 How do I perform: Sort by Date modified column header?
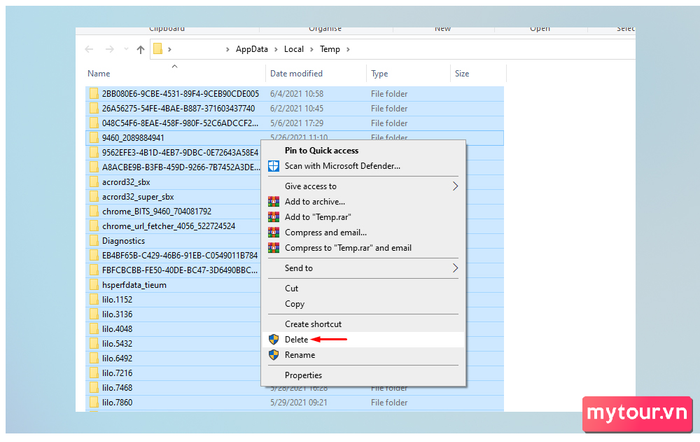coord(296,74)
